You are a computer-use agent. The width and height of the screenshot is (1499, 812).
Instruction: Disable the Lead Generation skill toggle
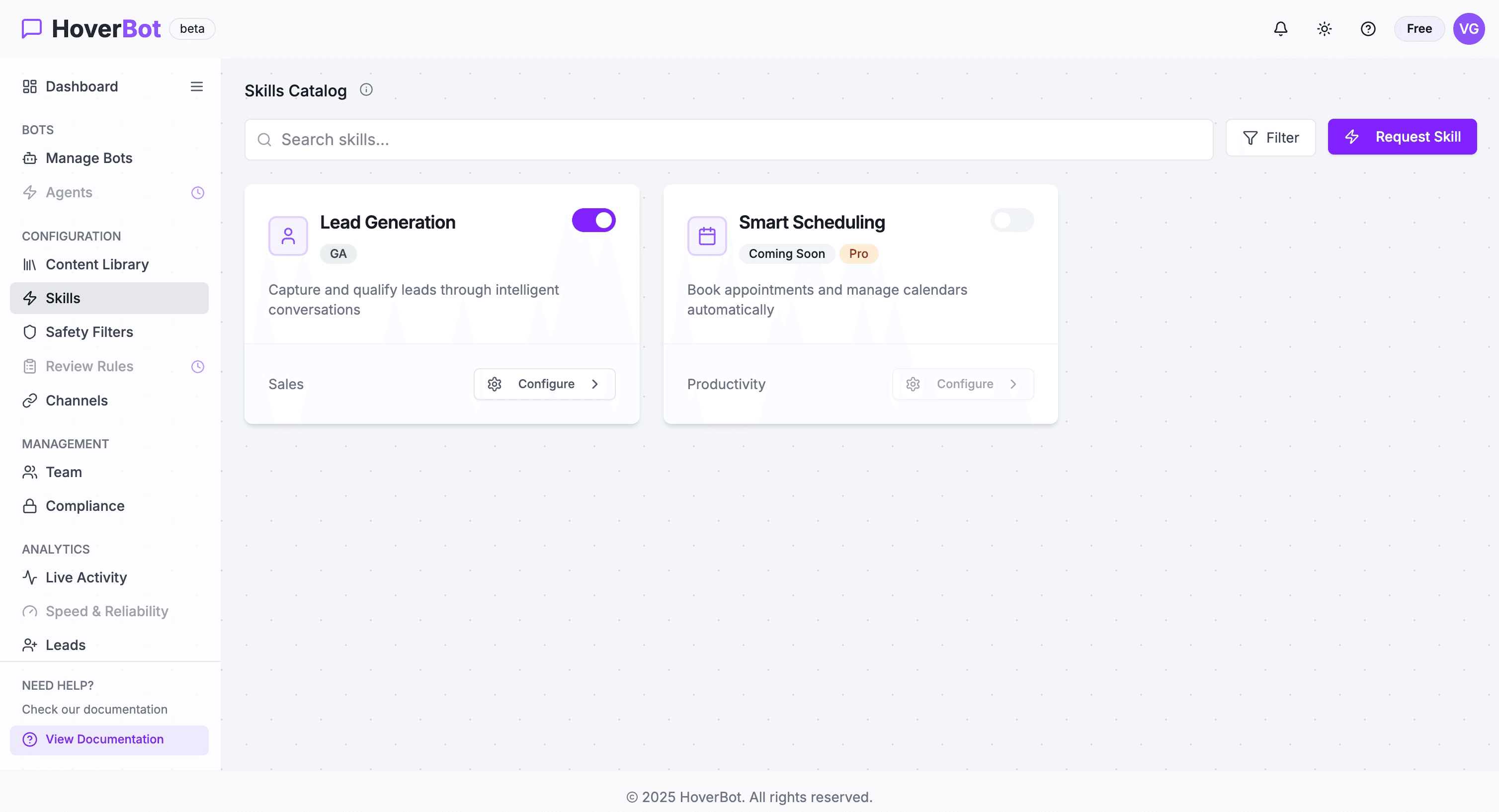coord(593,220)
